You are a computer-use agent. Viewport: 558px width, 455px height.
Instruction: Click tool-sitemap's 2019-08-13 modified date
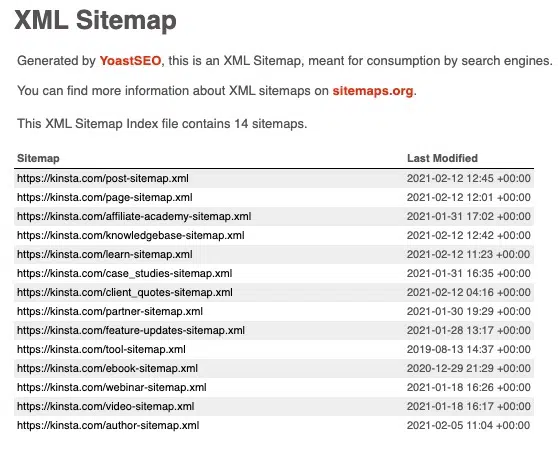tap(469, 349)
